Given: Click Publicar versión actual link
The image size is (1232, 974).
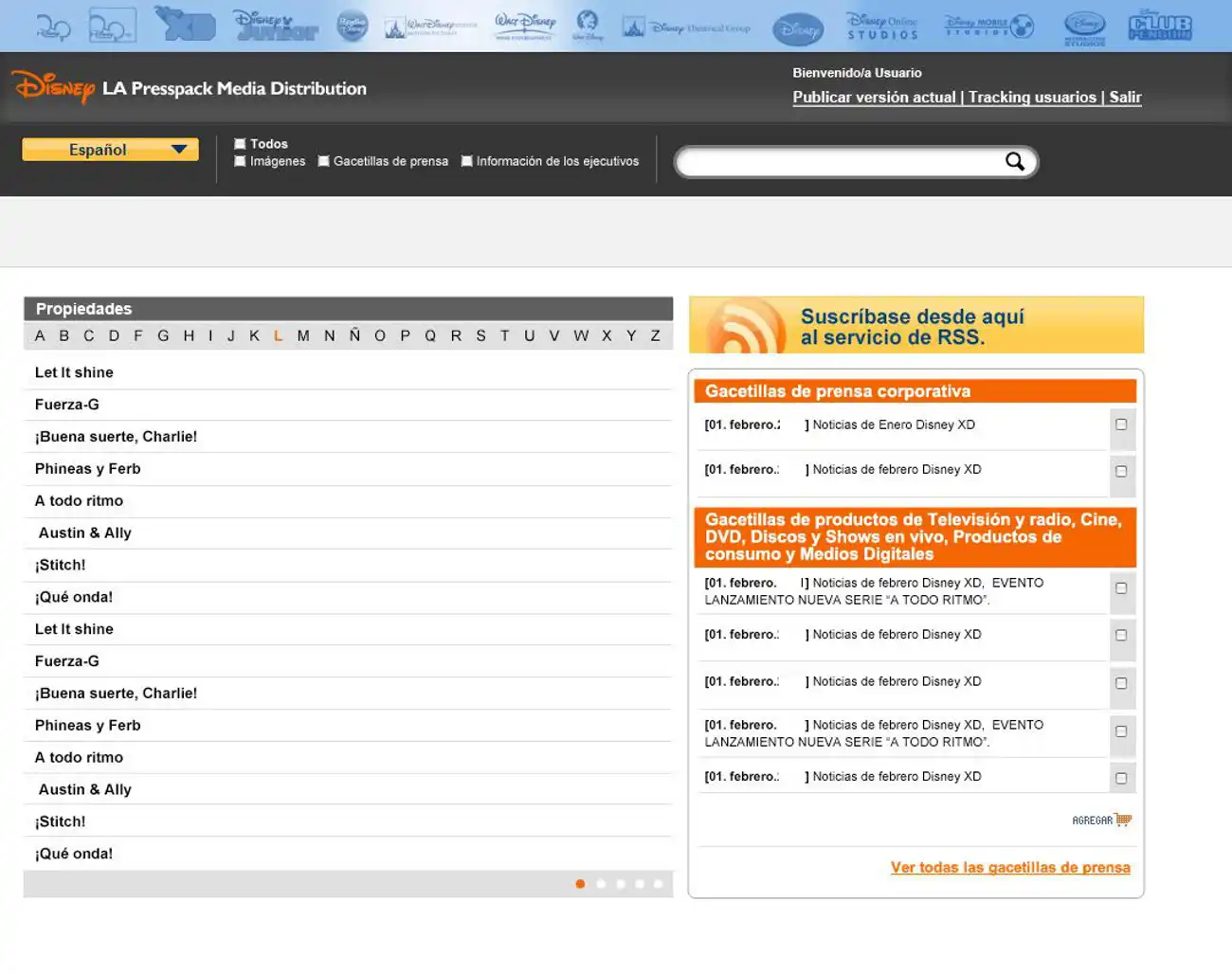Looking at the screenshot, I should 874,98.
